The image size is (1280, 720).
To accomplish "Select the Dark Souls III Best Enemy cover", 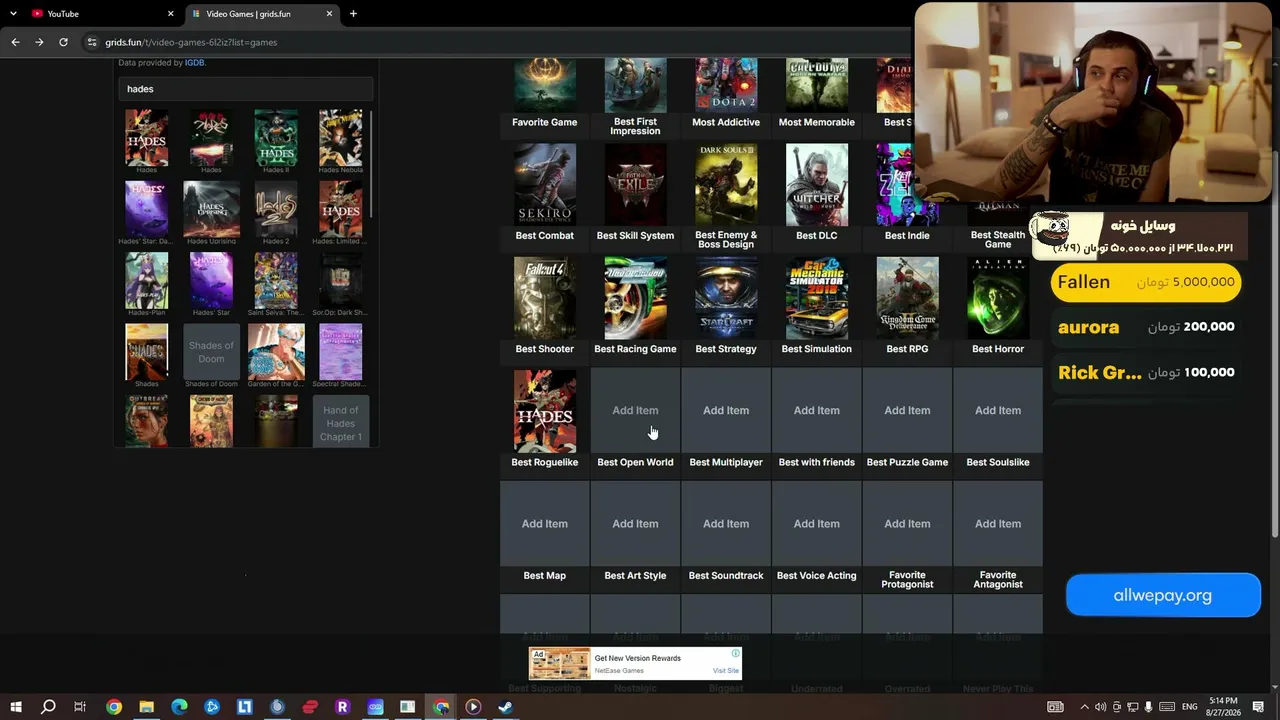I will click(x=726, y=185).
